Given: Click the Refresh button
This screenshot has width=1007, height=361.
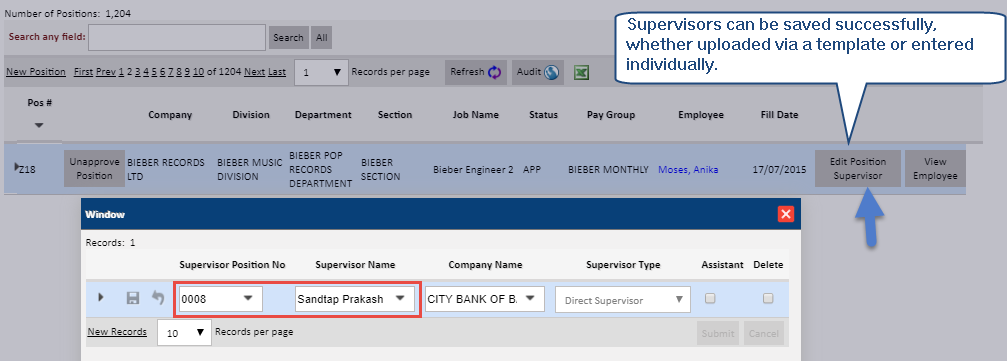Looking at the screenshot, I should click(476, 72).
